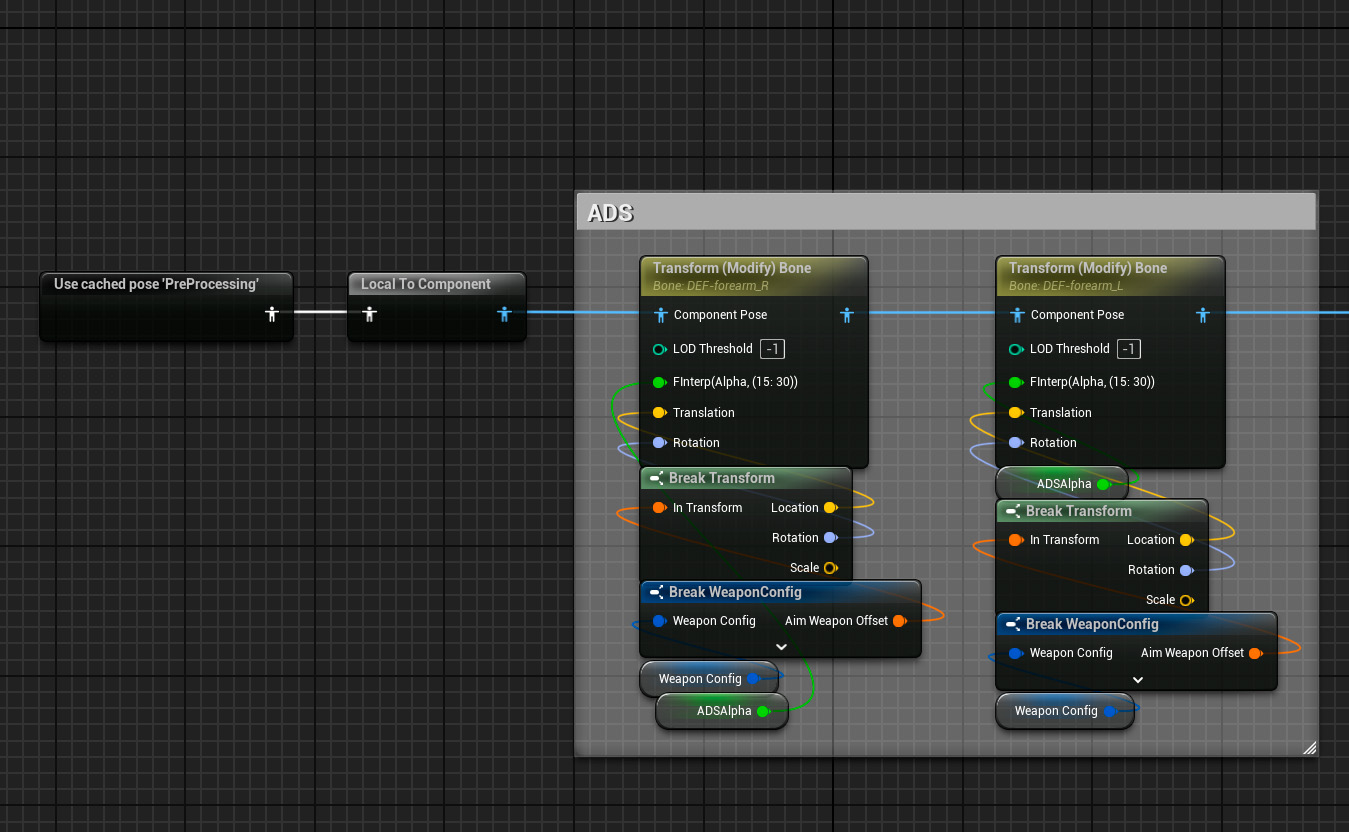Click Component Pose input pin on DEF-forearm_L node
This screenshot has width=1349, height=832.
(x=1017, y=315)
